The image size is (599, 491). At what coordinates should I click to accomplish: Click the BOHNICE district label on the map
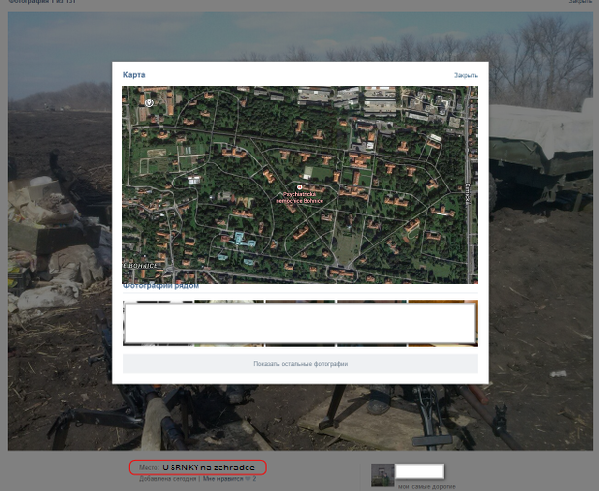click(141, 266)
